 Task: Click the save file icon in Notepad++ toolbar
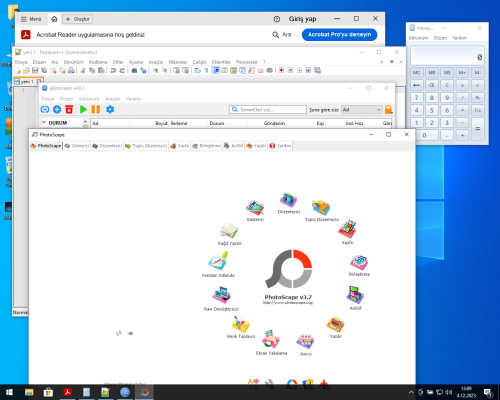35,70
